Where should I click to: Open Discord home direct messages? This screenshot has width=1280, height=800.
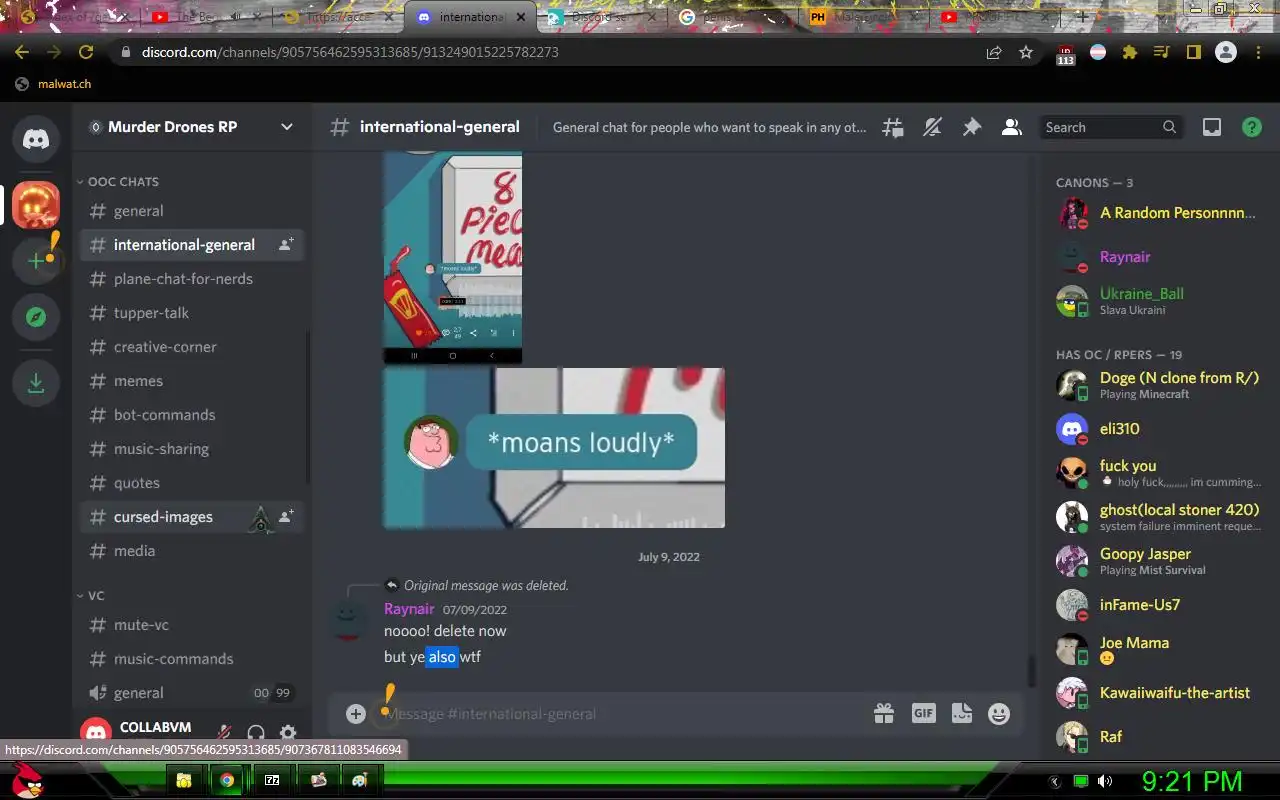click(36, 139)
